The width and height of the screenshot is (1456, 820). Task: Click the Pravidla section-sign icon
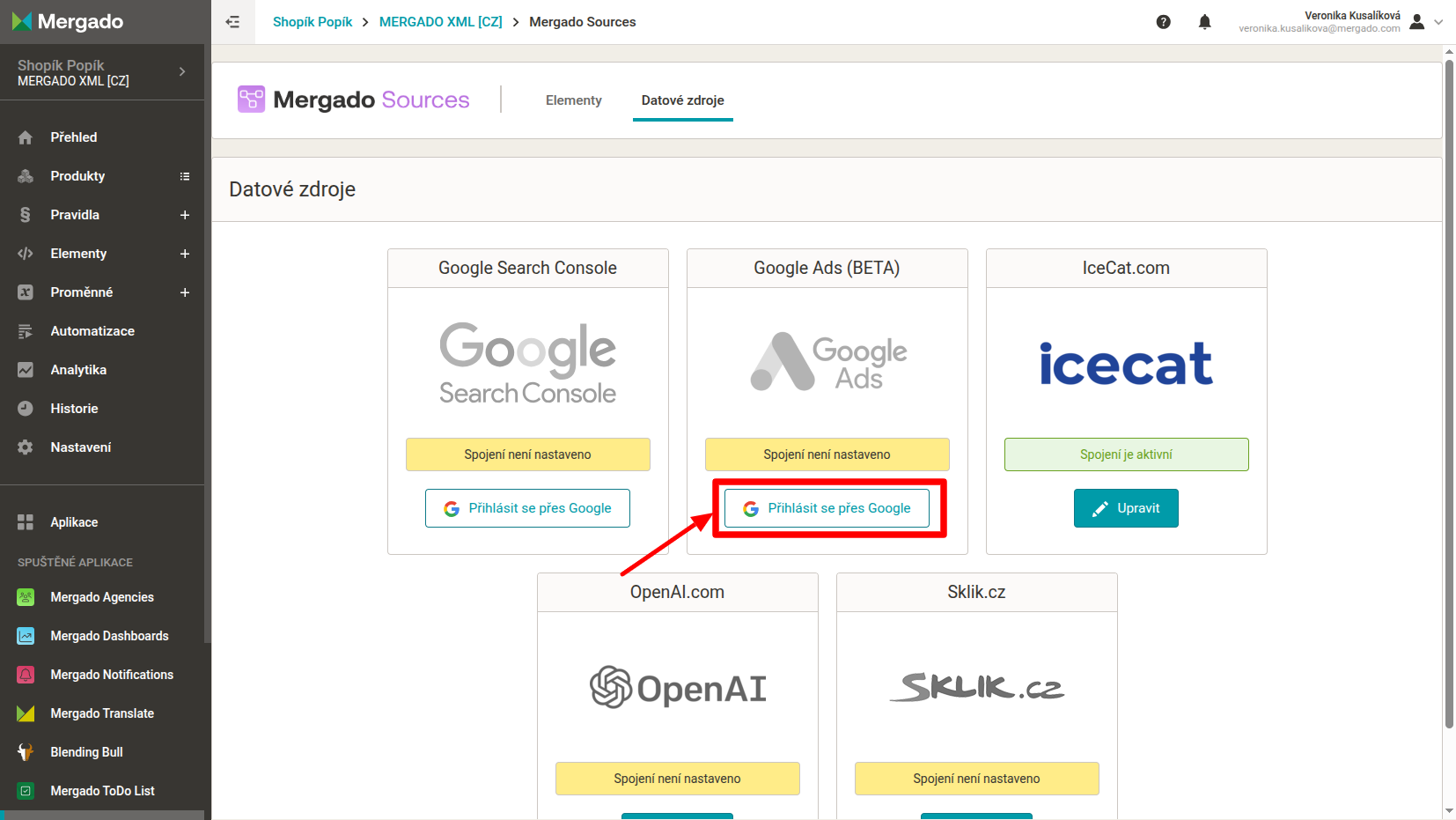(x=26, y=215)
